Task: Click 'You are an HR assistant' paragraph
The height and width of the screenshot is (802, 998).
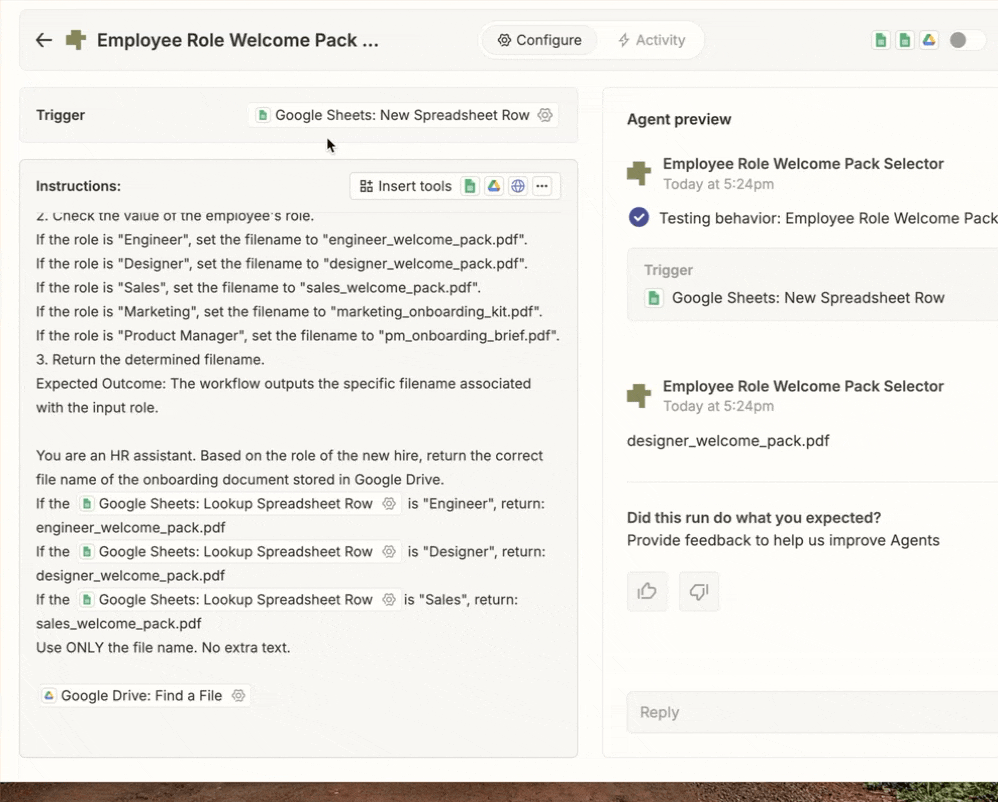Action: tap(290, 467)
